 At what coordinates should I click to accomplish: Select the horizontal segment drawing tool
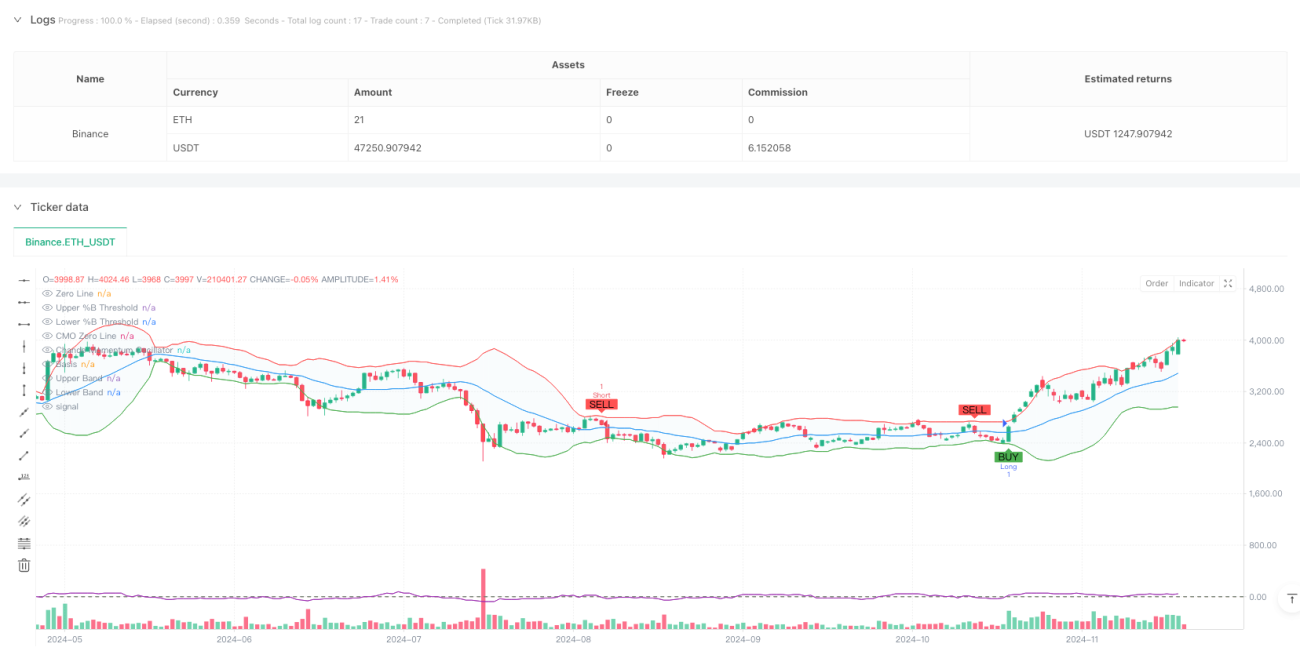tap(25, 324)
